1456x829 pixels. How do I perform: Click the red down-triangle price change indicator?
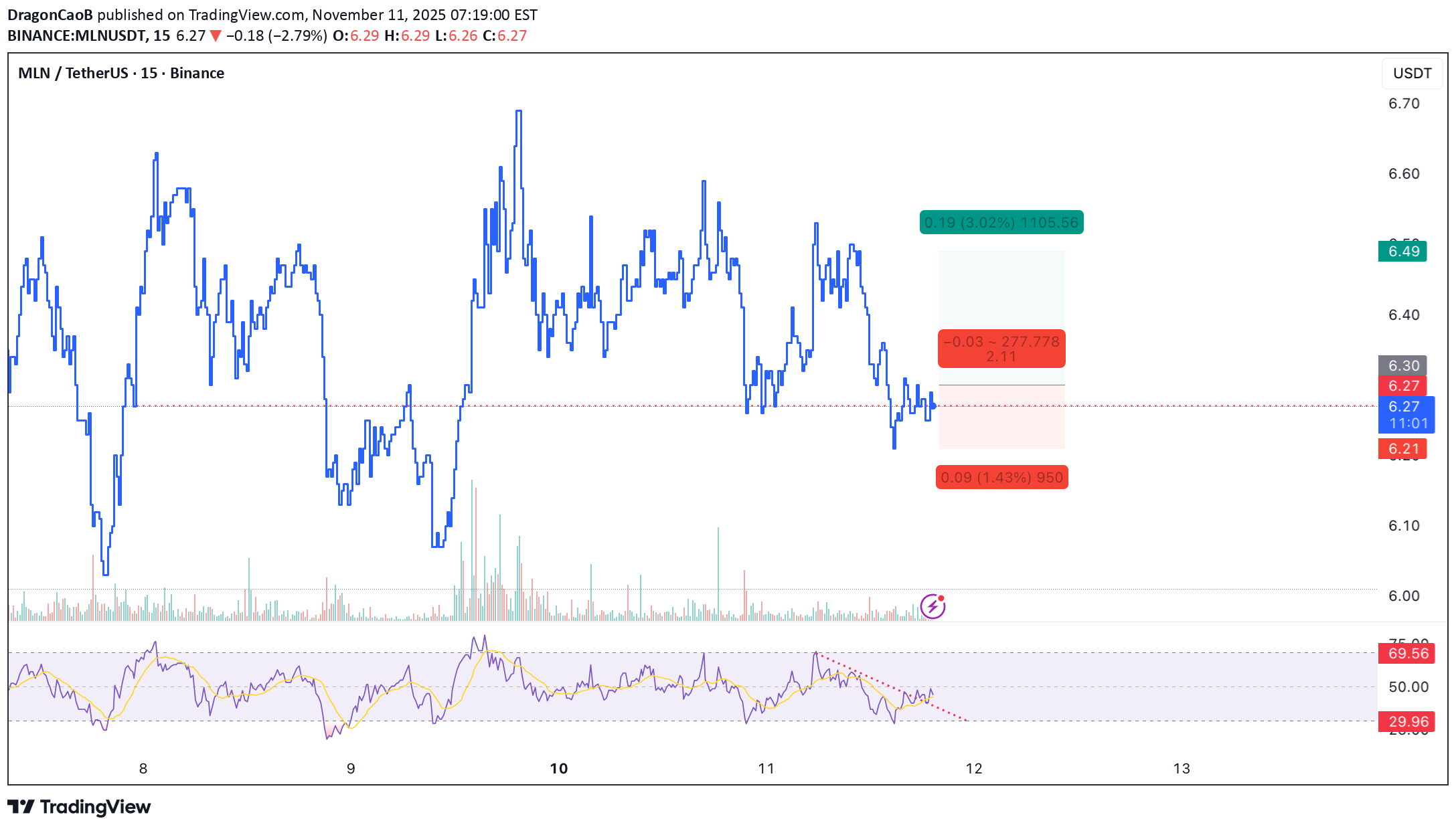tap(216, 36)
